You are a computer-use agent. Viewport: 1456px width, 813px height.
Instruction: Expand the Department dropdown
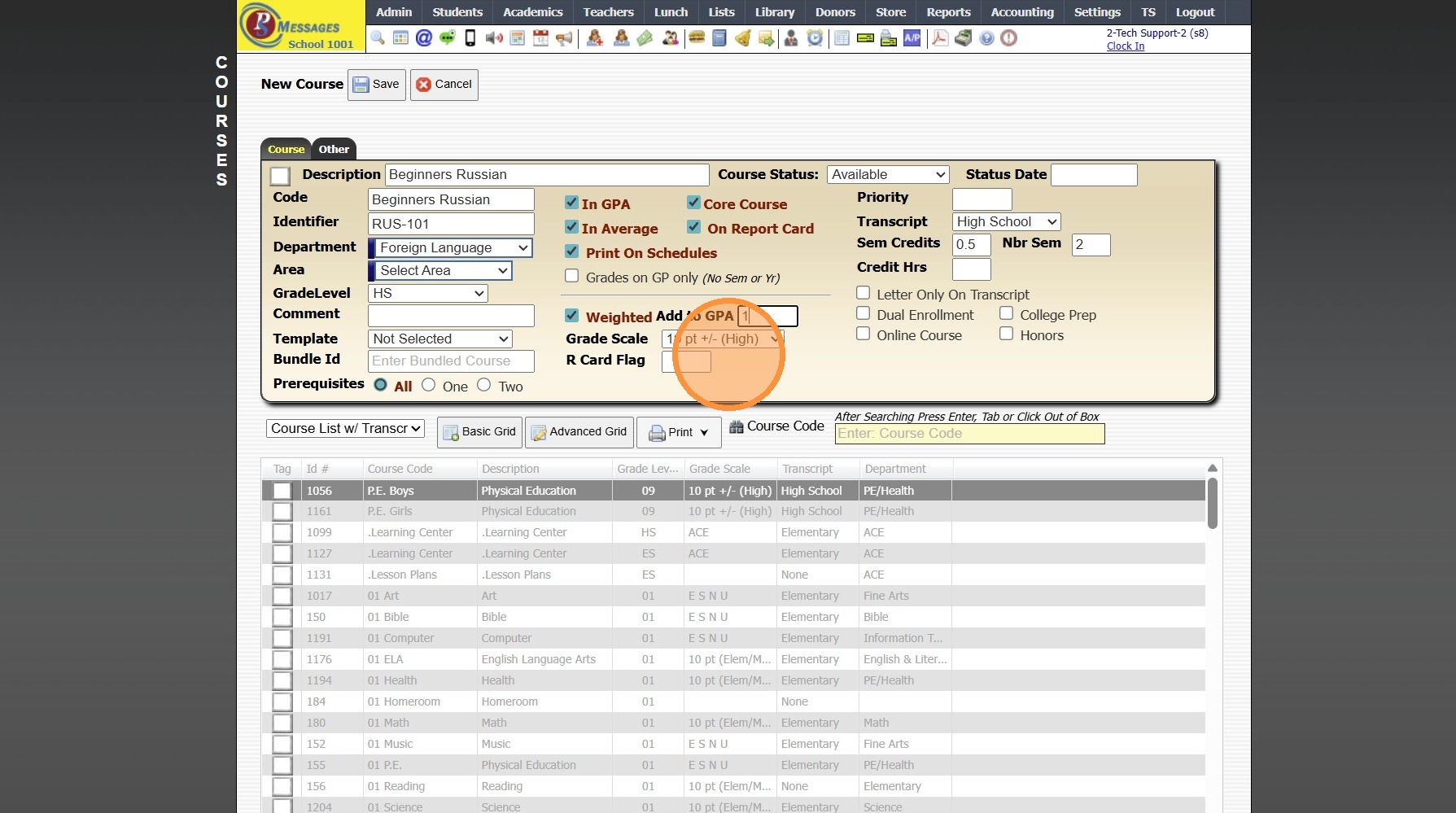(x=452, y=247)
